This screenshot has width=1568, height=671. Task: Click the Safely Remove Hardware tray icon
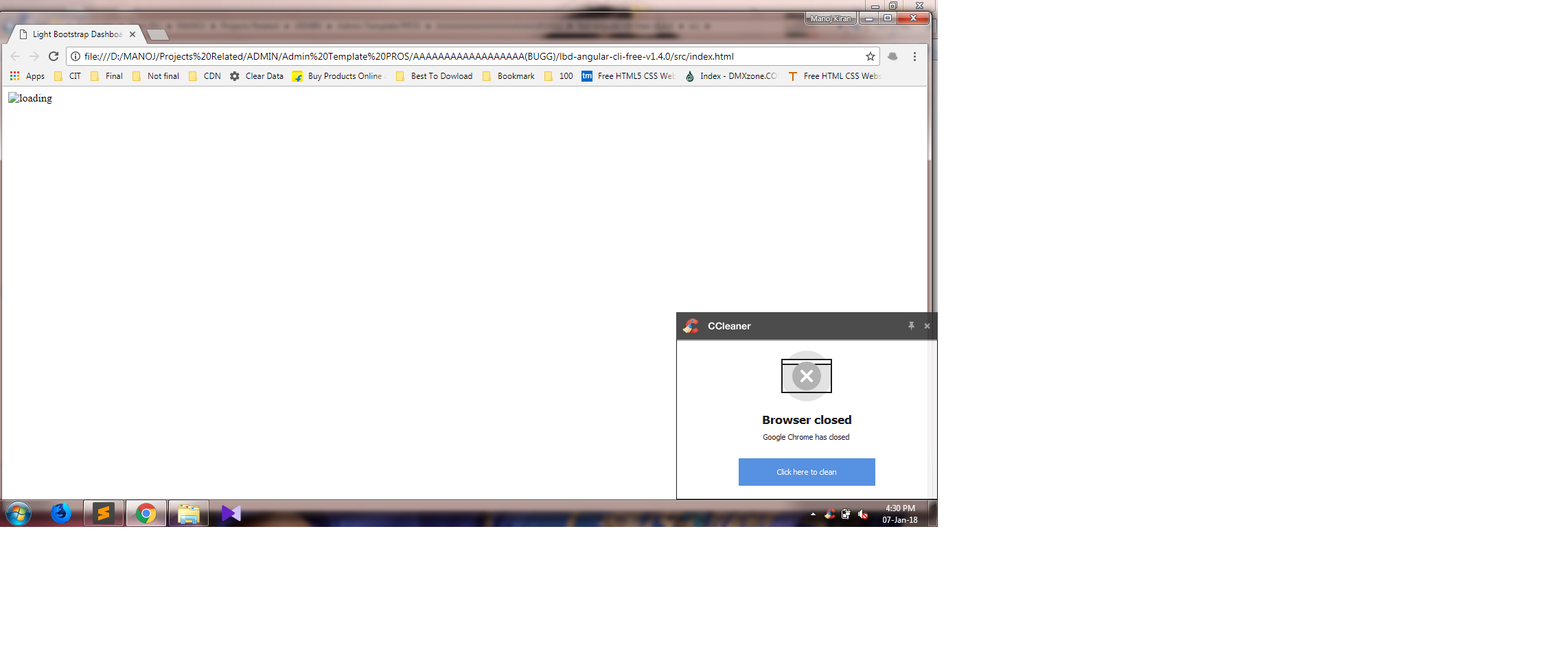(845, 514)
